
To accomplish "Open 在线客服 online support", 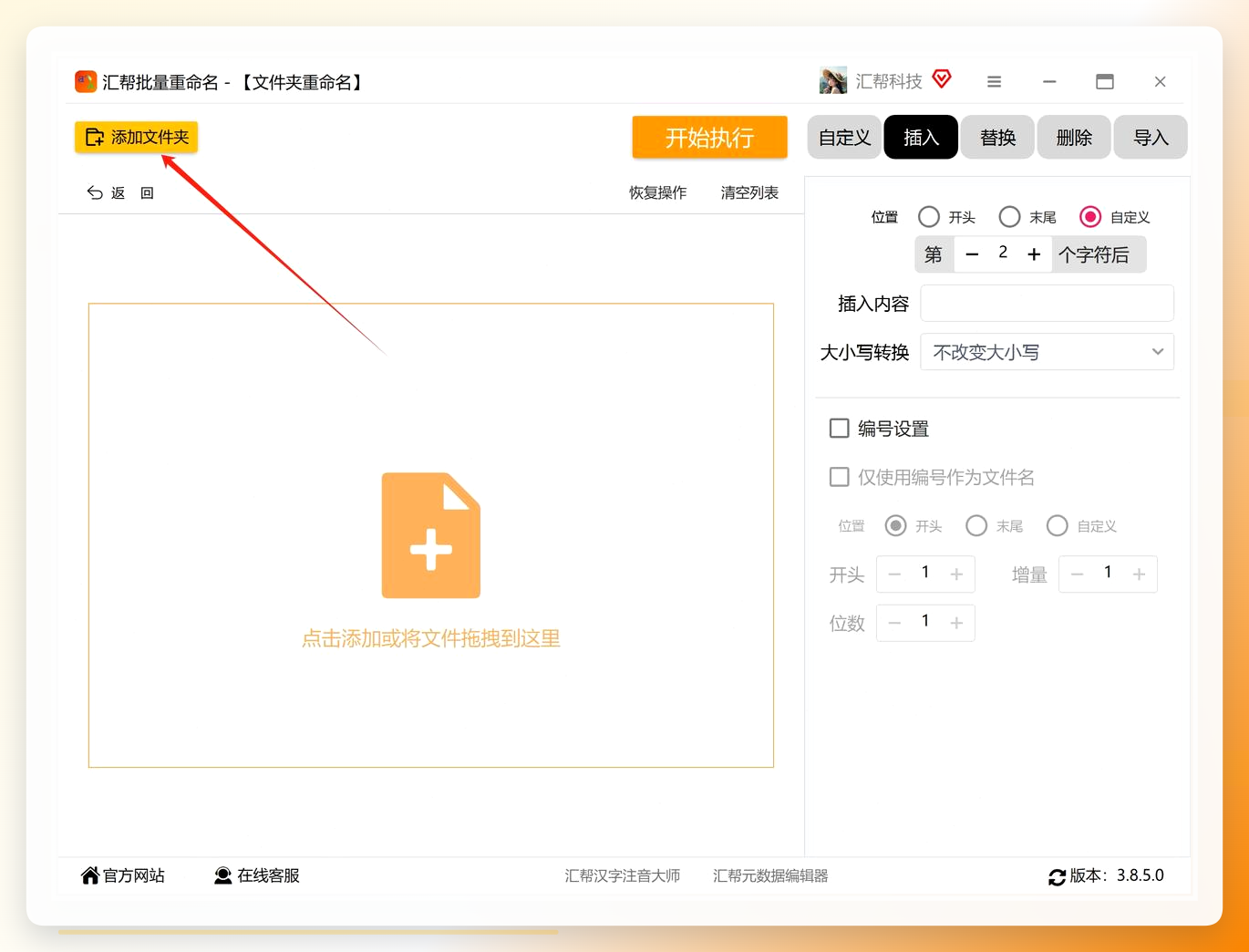I will pos(257,875).
